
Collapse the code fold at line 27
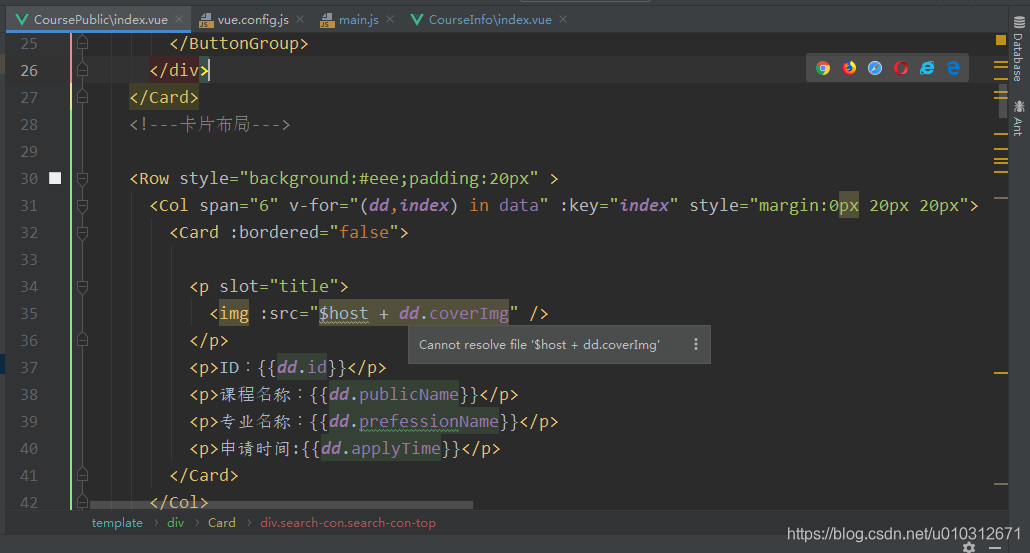tap(82, 97)
